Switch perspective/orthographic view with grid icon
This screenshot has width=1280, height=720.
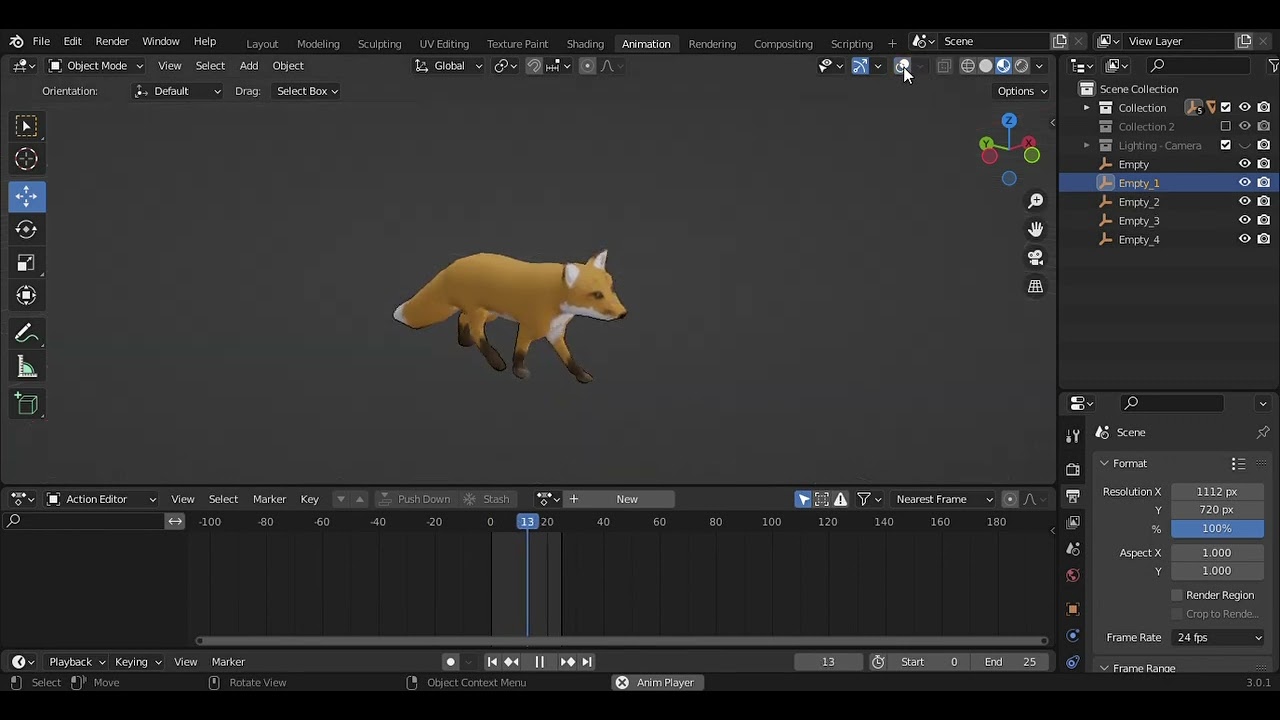tap(1036, 286)
